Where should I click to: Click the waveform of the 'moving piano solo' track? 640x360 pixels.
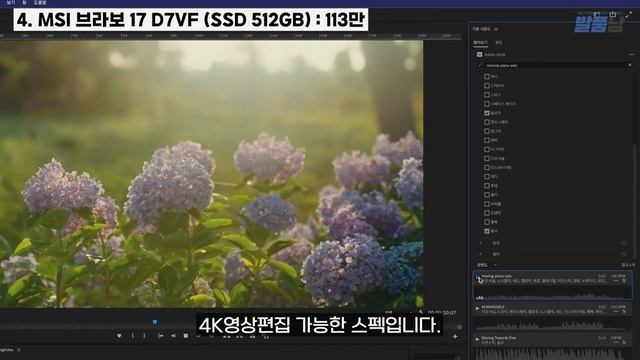[552, 293]
